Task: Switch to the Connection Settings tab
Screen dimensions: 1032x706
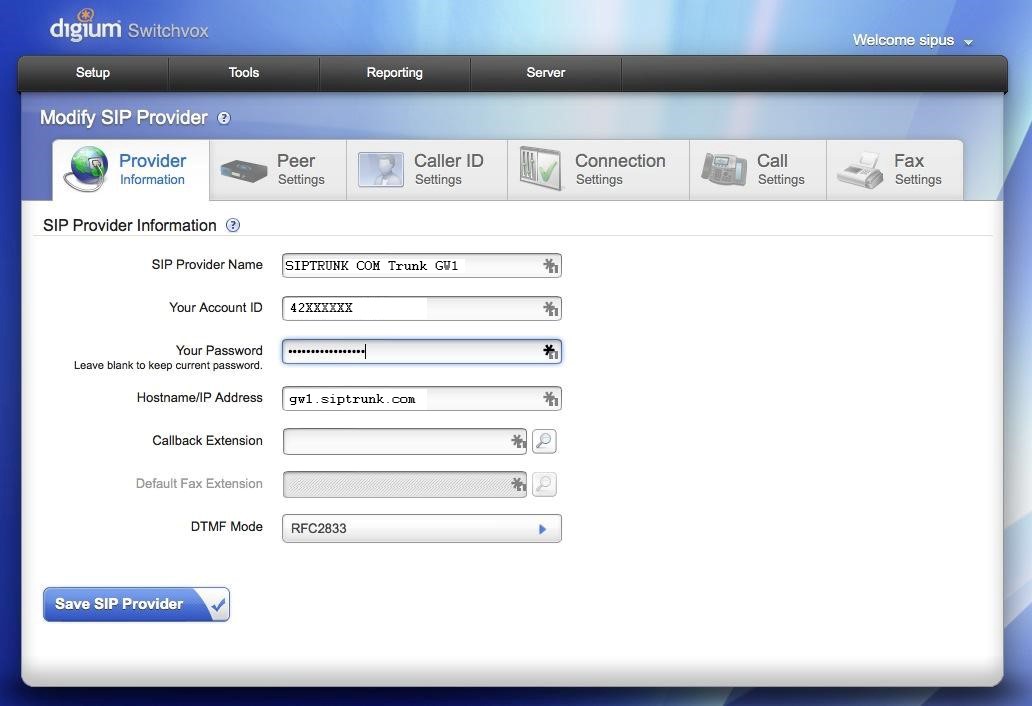Action: (x=598, y=170)
